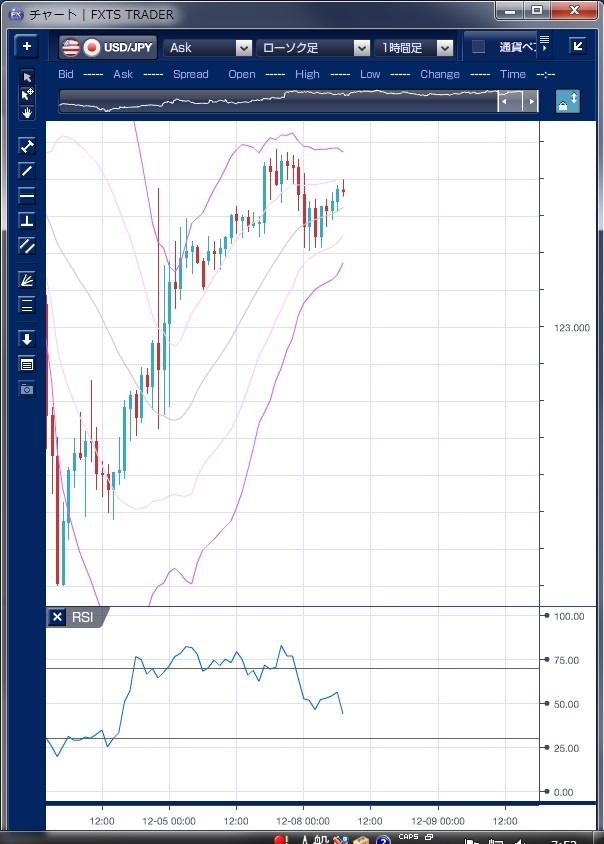Click the USD/JPY currency pair button
604x844 pixels.
[x=107, y=47]
